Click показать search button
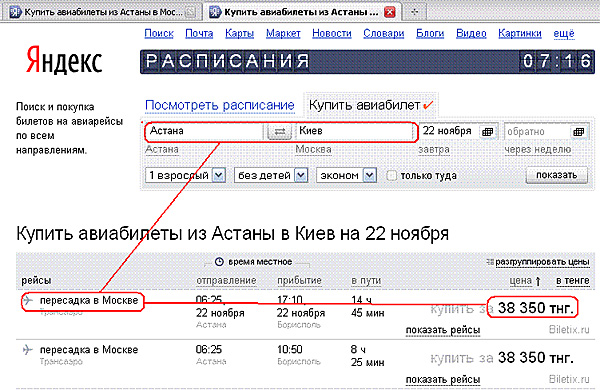The image size is (600, 390). point(556,175)
